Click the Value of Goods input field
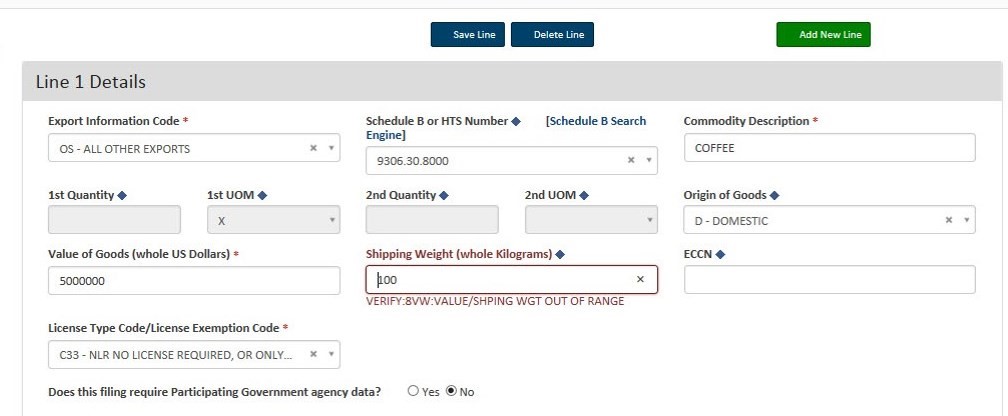The width and height of the screenshot is (1008, 416). click(x=194, y=281)
